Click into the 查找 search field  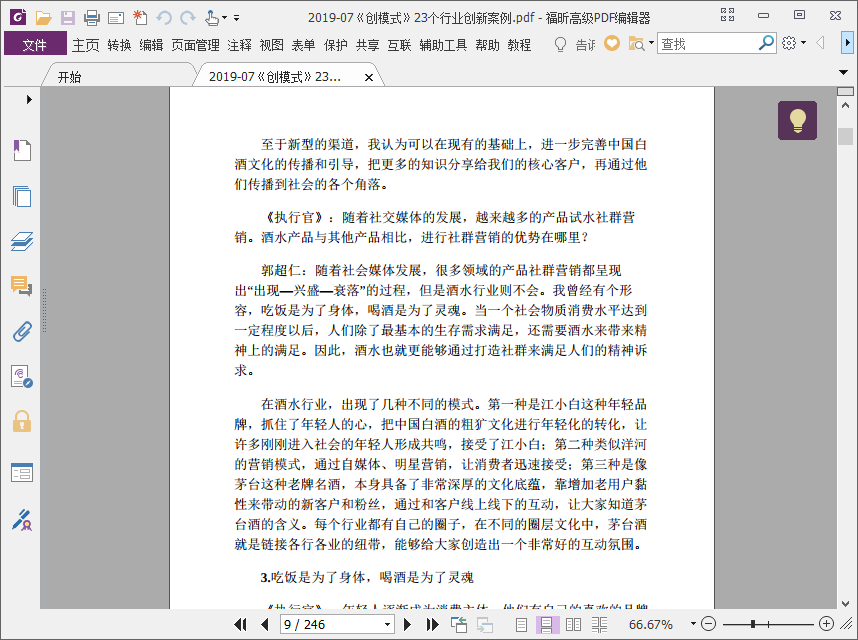click(707, 43)
